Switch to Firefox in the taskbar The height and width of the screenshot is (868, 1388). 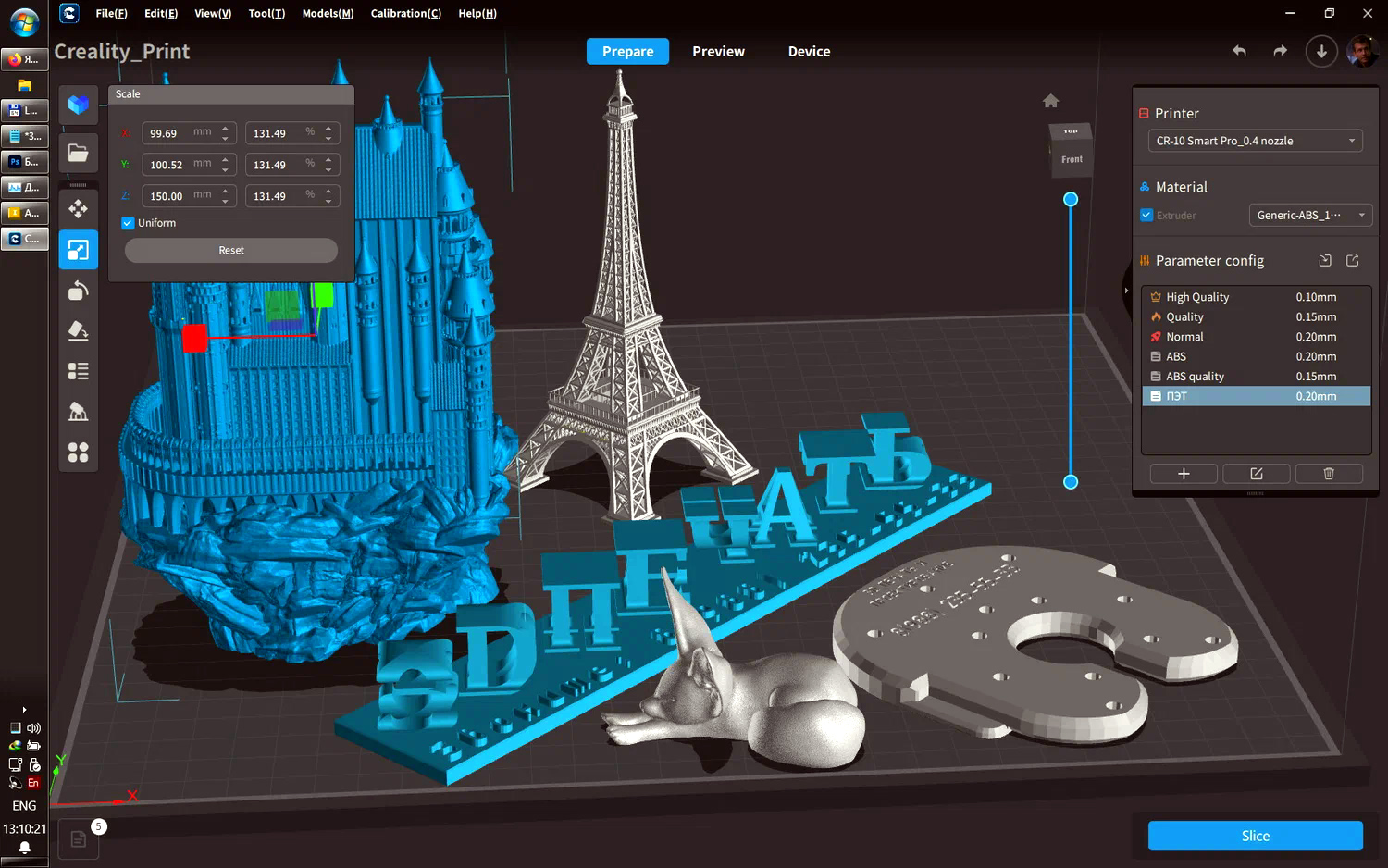pyautogui.click(x=24, y=59)
